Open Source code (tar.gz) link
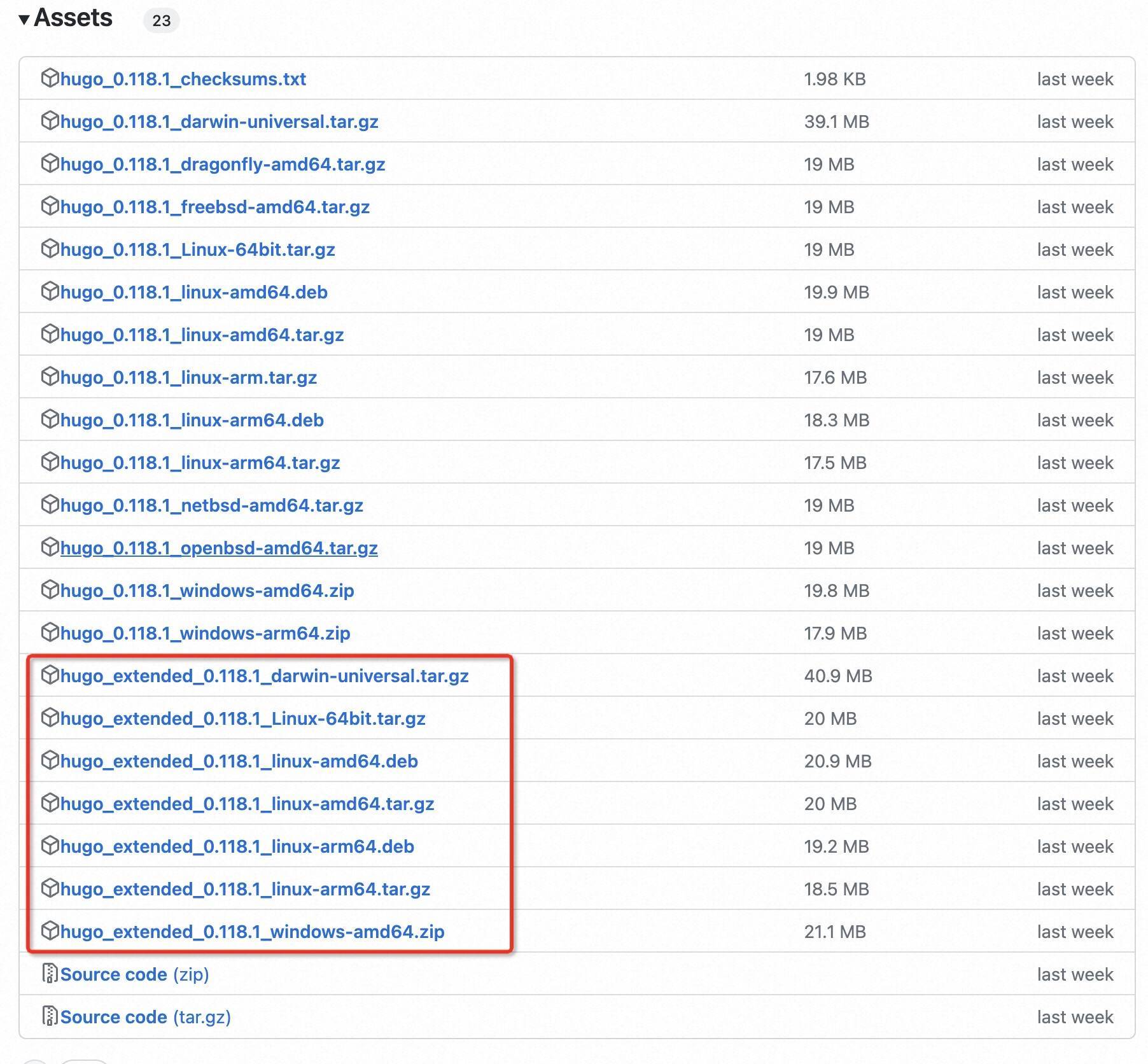 pos(145,1017)
